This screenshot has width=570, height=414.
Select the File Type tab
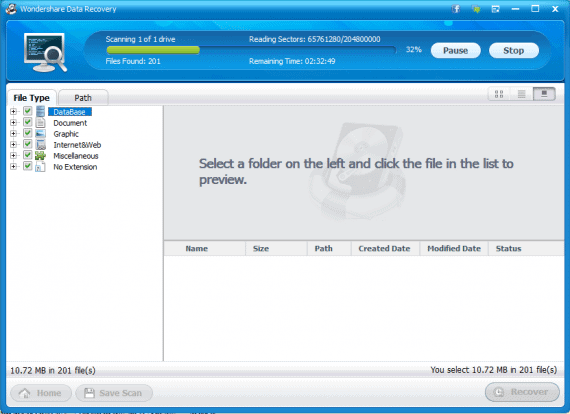coord(31,98)
